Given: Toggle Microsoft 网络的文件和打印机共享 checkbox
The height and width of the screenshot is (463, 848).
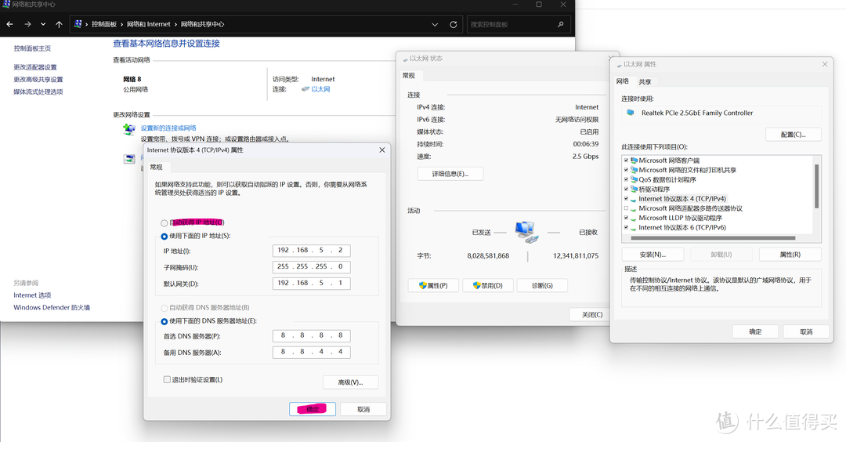Looking at the screenshot, I should 626,170.
